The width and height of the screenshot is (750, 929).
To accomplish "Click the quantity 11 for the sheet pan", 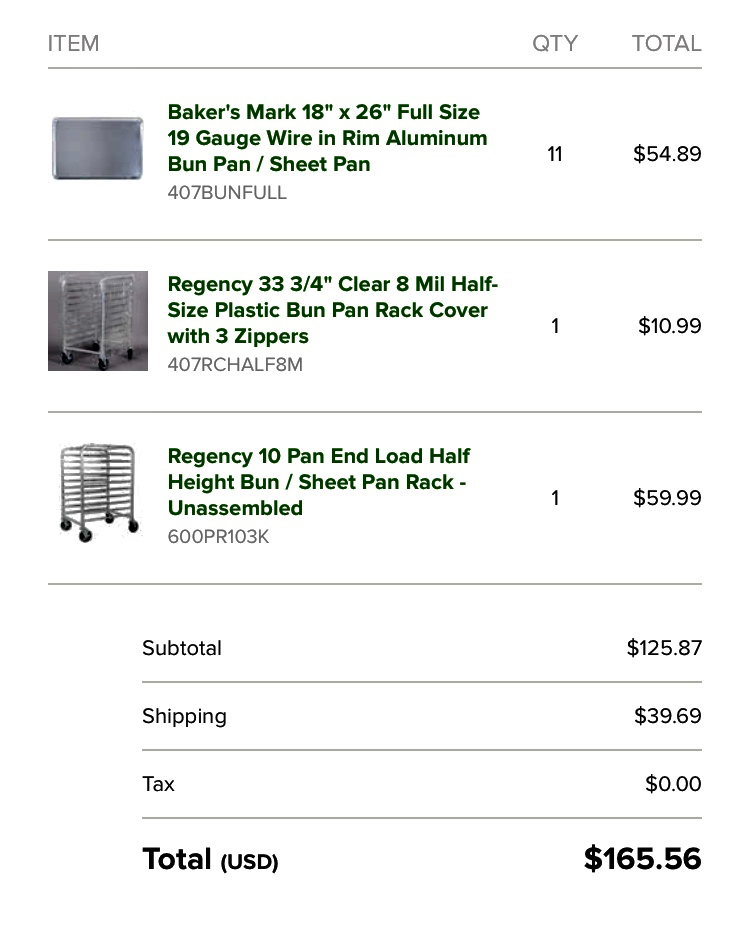I will tap(555, 154).
